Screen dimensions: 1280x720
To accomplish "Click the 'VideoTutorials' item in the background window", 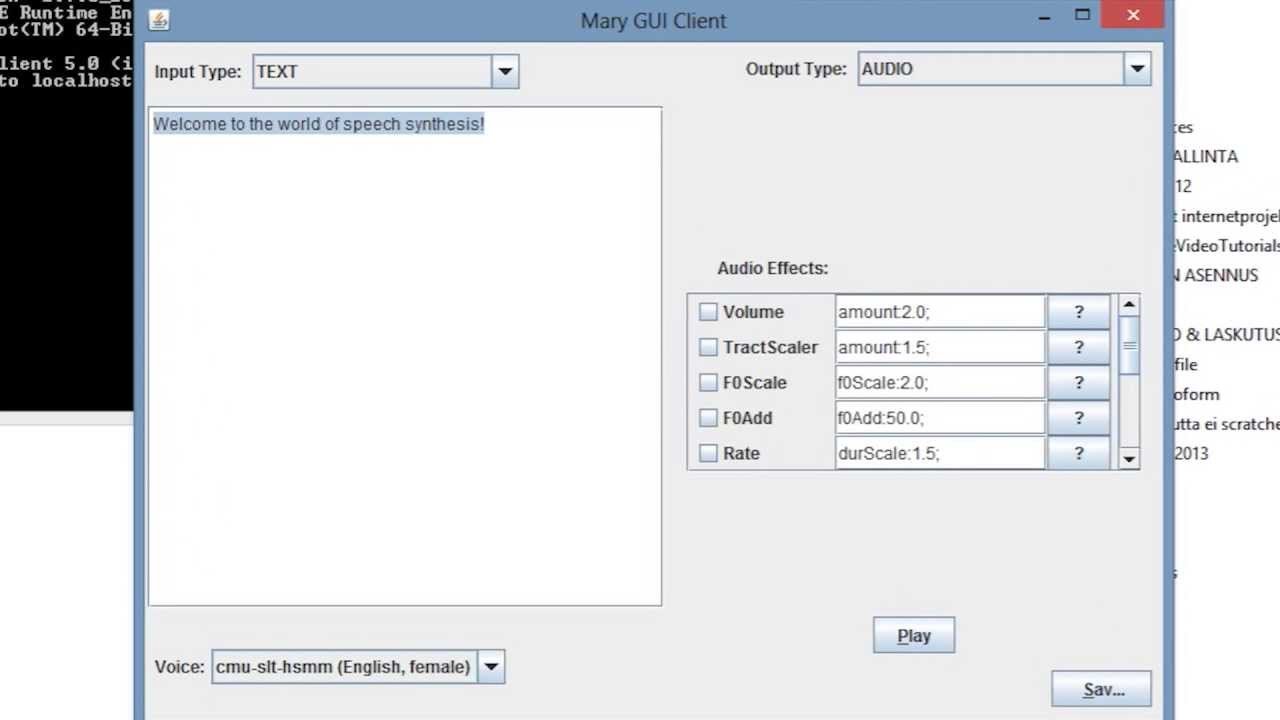I will (1229, 246).
